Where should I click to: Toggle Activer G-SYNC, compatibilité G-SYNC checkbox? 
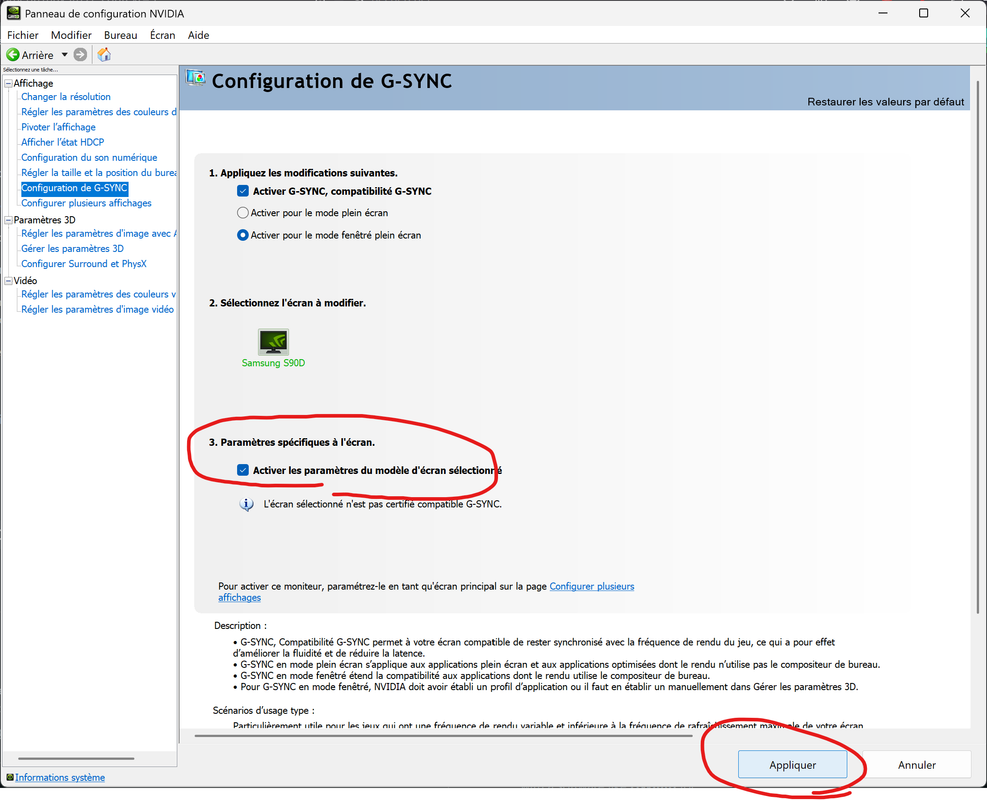pos(243,191)
